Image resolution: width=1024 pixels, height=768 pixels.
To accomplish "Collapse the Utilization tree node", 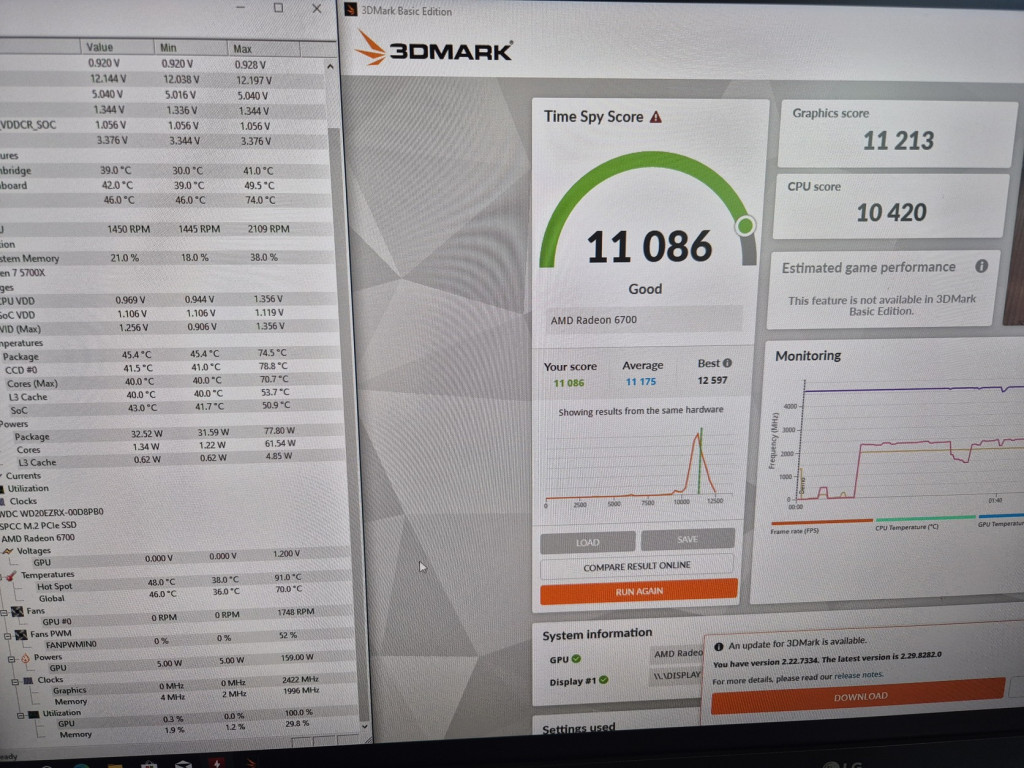I will [20, 716].
